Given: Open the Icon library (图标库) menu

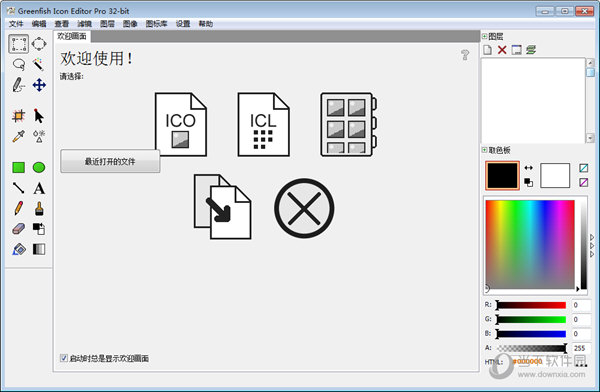Looking at the screenshot, I should (x=156, y=24).
